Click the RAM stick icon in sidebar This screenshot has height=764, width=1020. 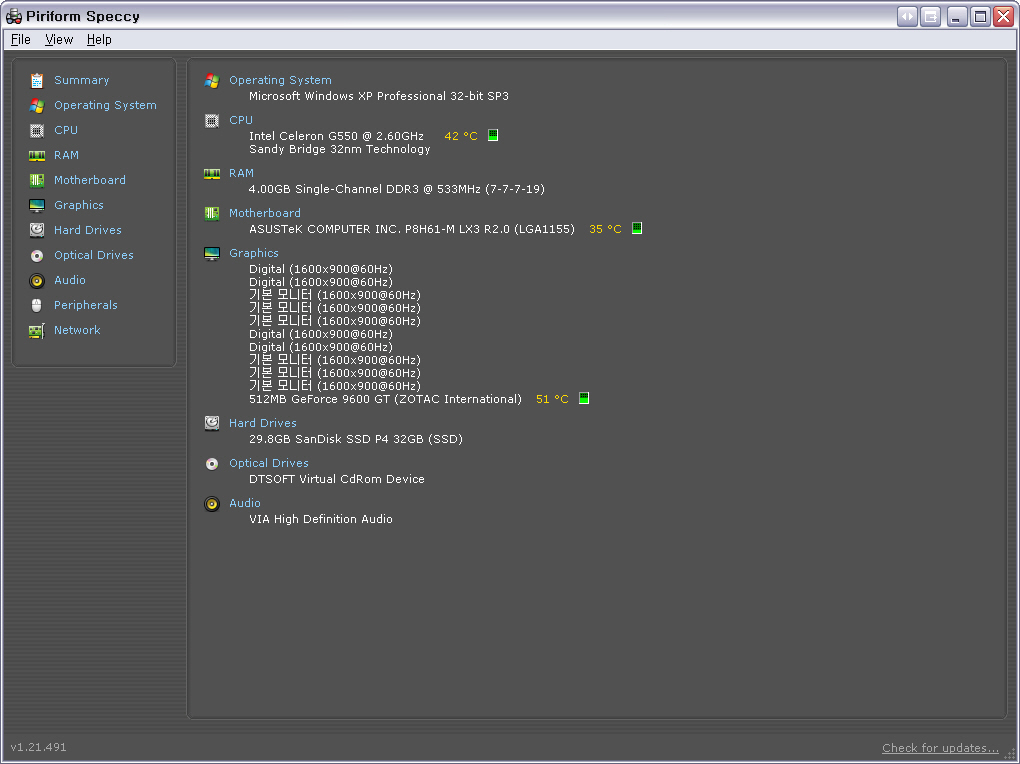(37, 156)
